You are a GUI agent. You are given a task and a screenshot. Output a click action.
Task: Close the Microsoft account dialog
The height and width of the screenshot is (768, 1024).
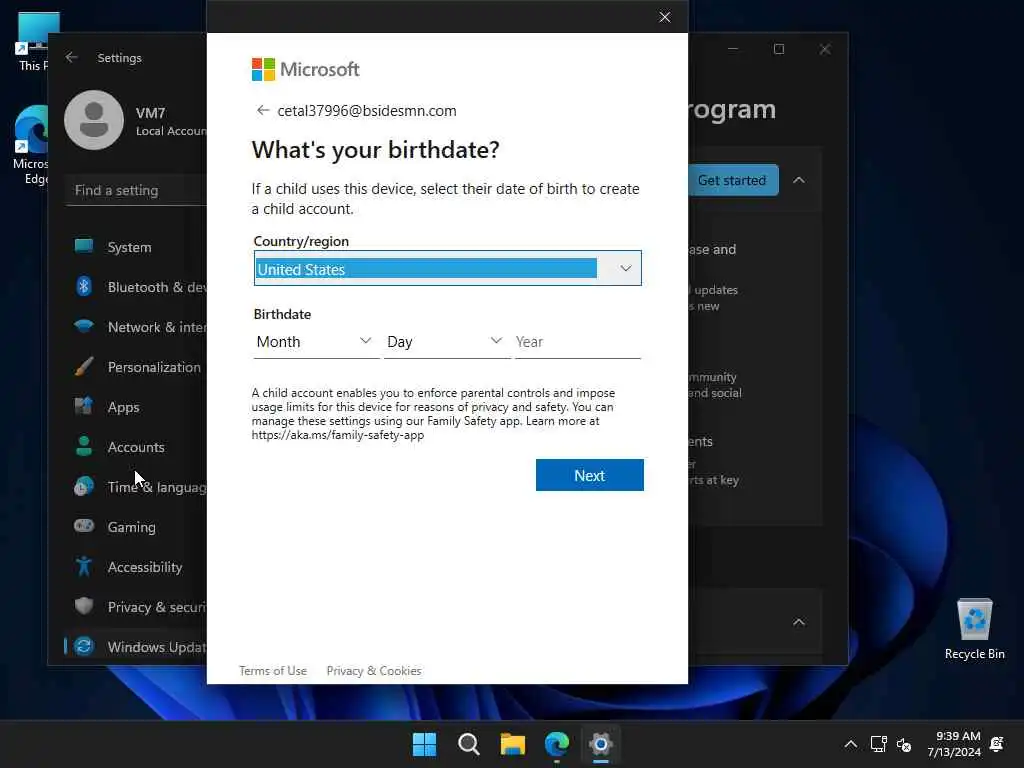(x=665, y=17)
